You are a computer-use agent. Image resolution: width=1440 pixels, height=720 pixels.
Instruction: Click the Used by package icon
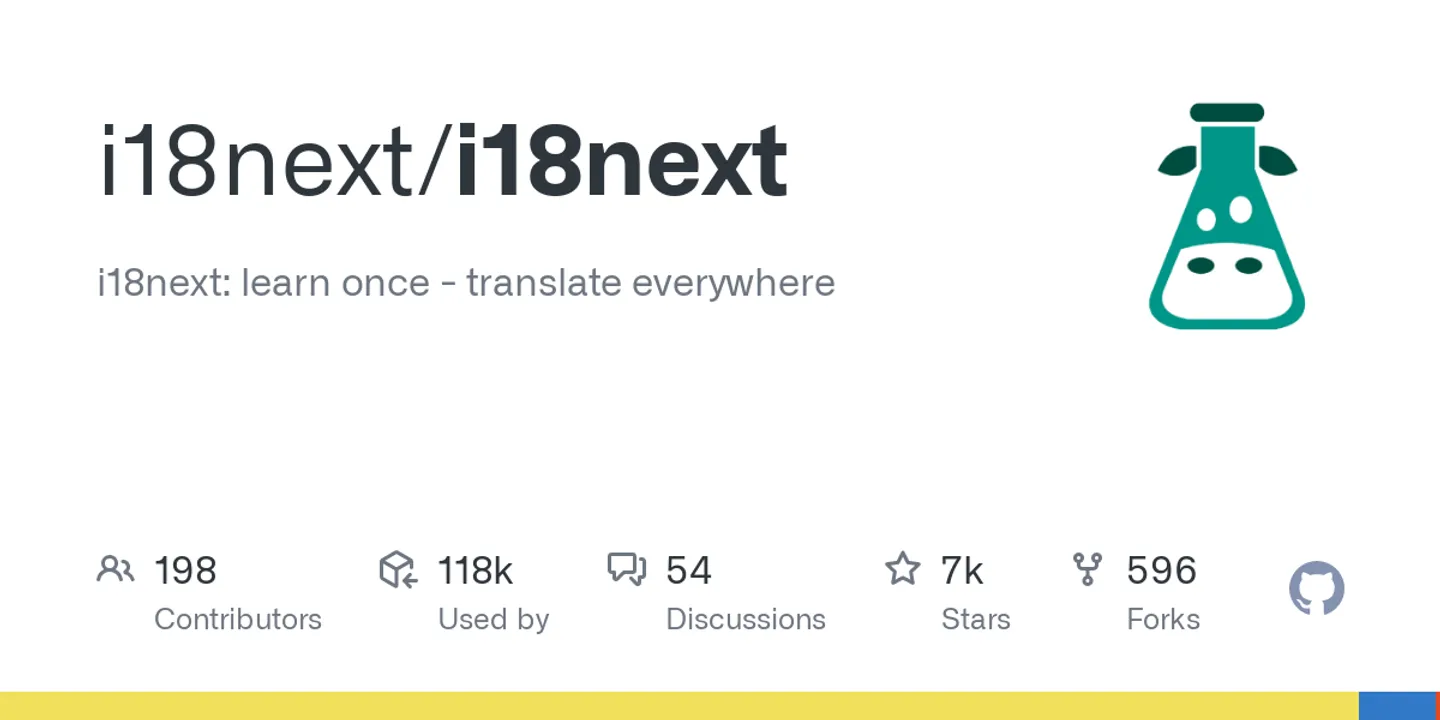(397, 570)
